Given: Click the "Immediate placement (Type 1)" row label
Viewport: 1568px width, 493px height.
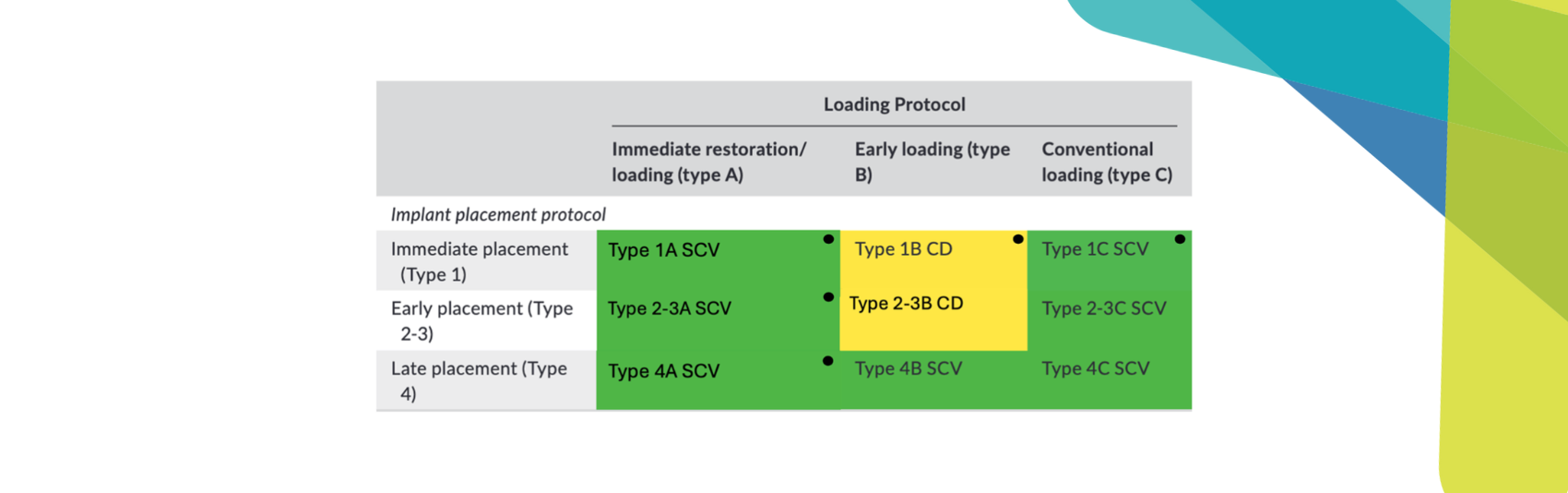Looking at the screenshot, I should coord(479,261).
